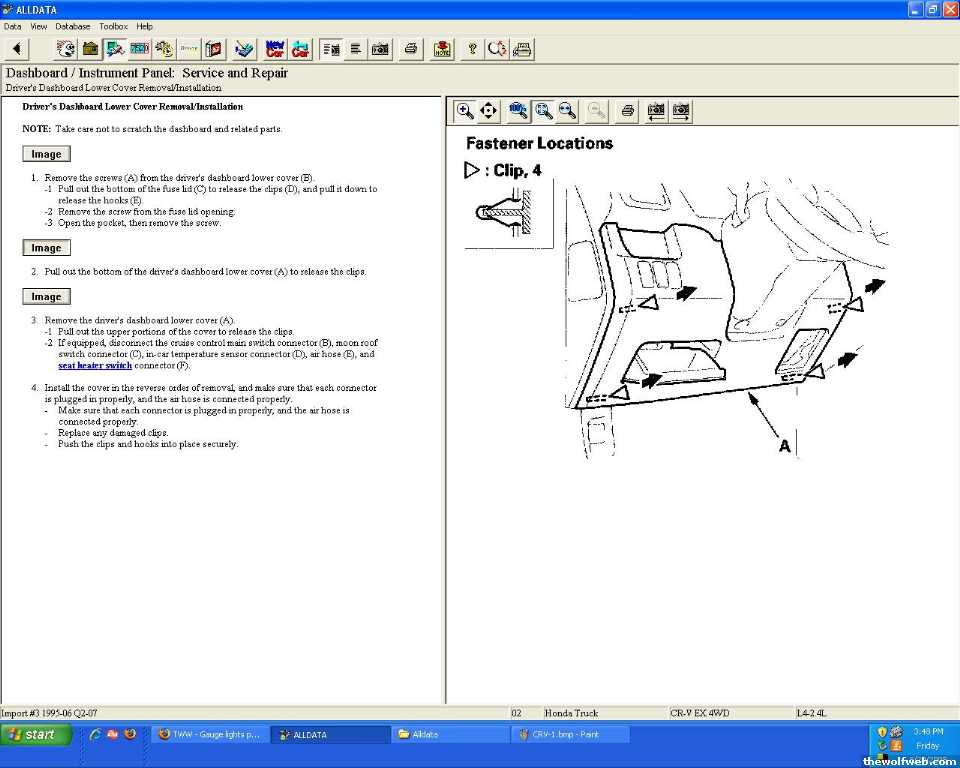
Task: Click the back arrow in main toolbar
Action: (x=17, y=48)
